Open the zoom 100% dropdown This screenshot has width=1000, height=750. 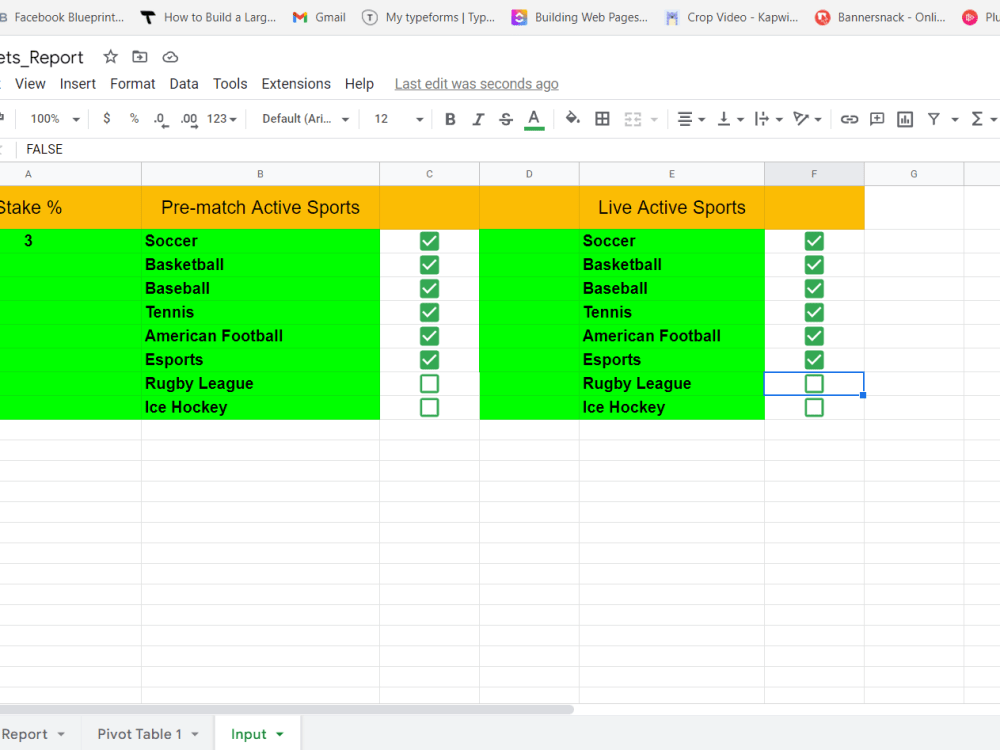tap(55, 119)
